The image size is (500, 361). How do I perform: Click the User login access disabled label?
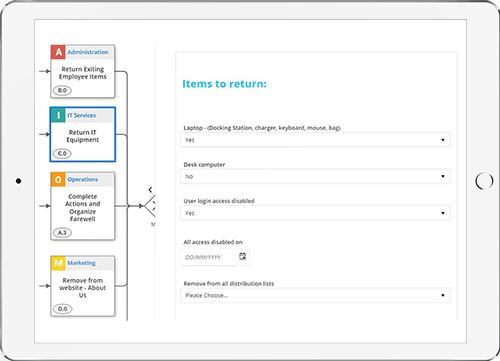click(x=219, y=201)
